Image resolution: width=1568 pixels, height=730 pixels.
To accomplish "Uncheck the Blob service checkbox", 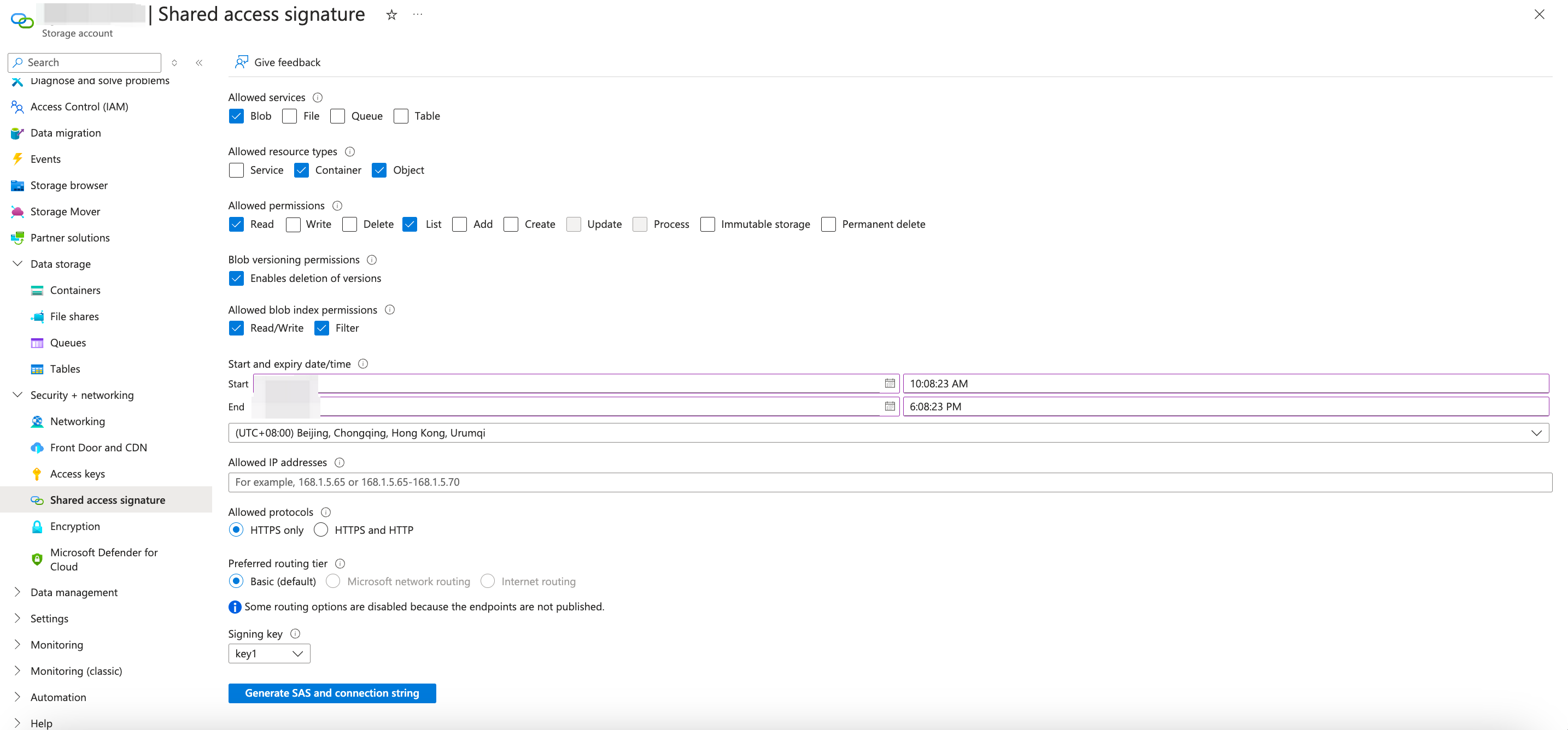I will tap(236, 116).
